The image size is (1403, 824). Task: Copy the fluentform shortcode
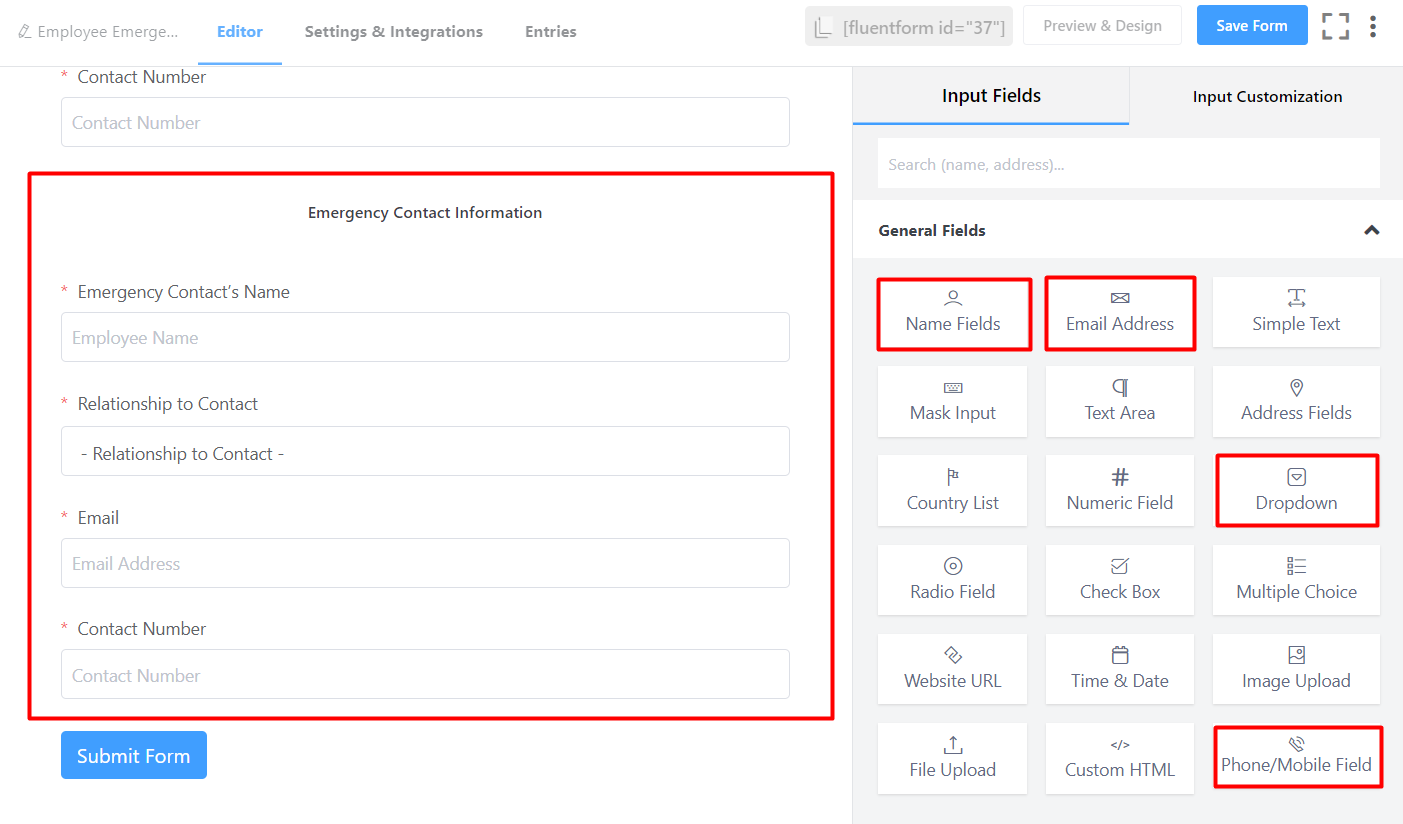point(908,27)
